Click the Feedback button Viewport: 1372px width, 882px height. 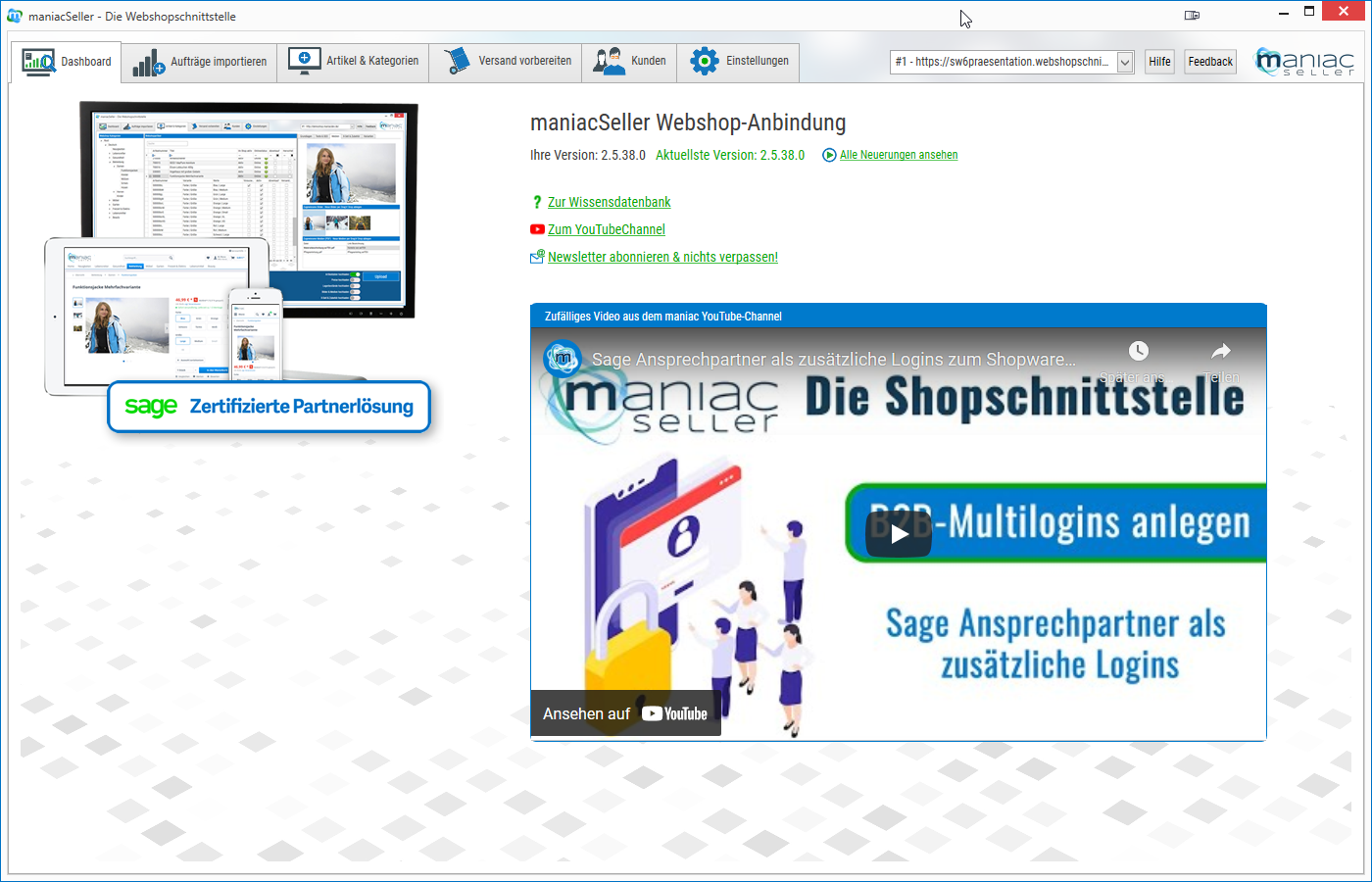pos(1210,62)
